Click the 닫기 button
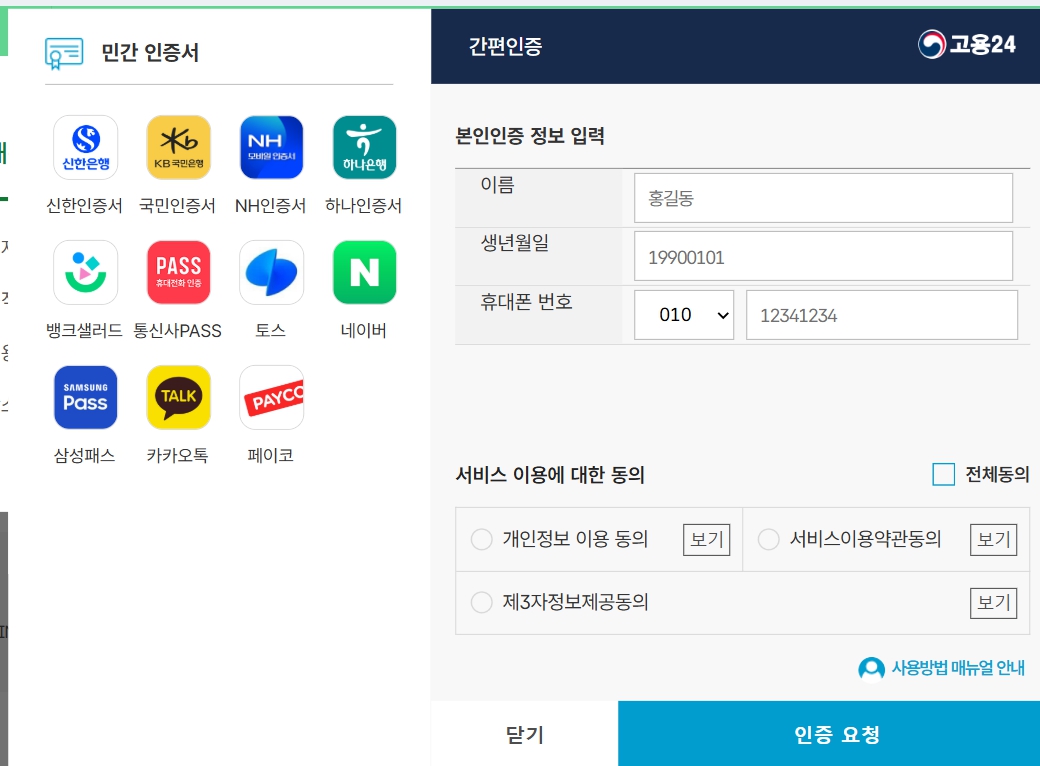 pos(525,734)
